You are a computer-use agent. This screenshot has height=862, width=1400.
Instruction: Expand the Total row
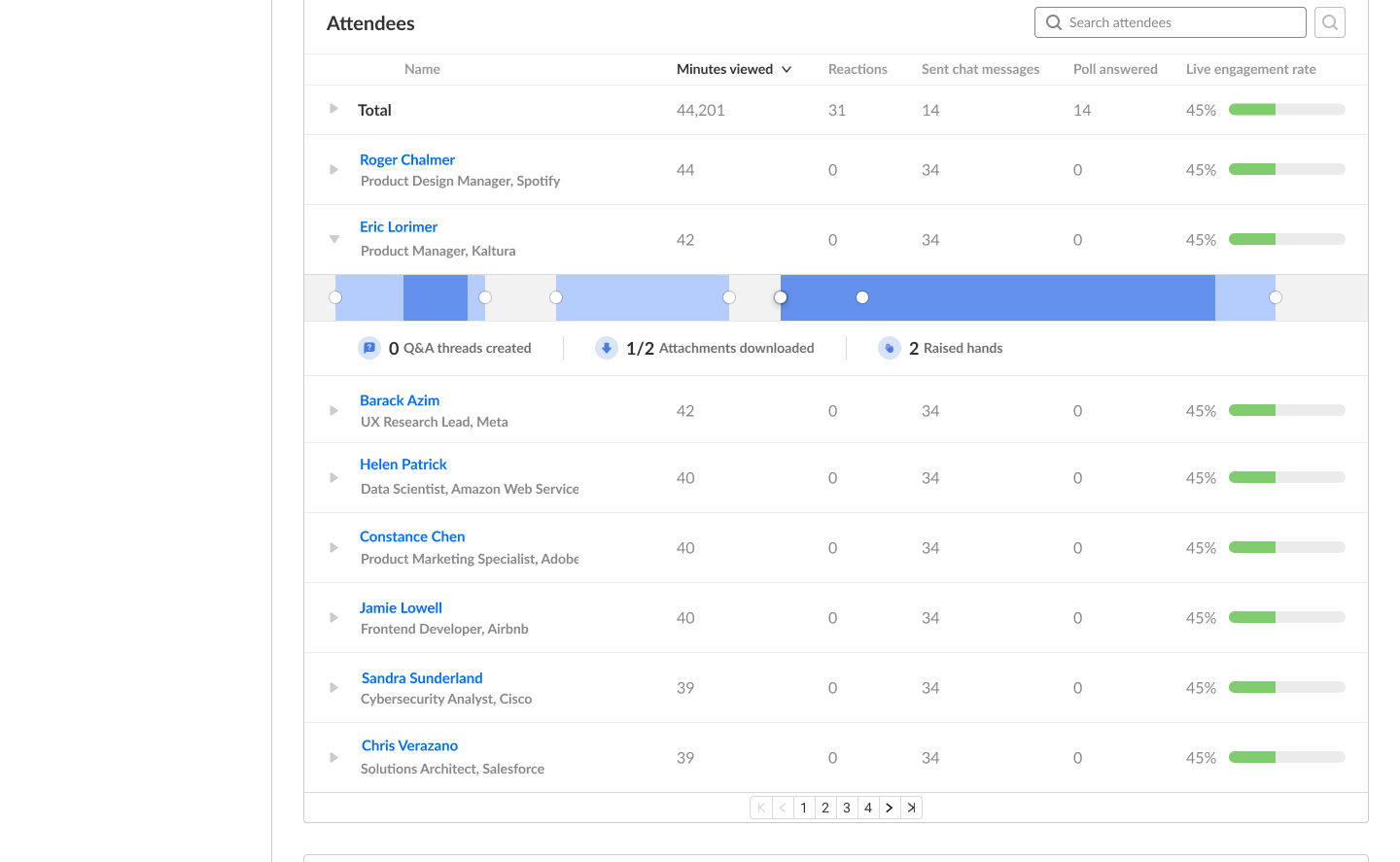[333, 109]
